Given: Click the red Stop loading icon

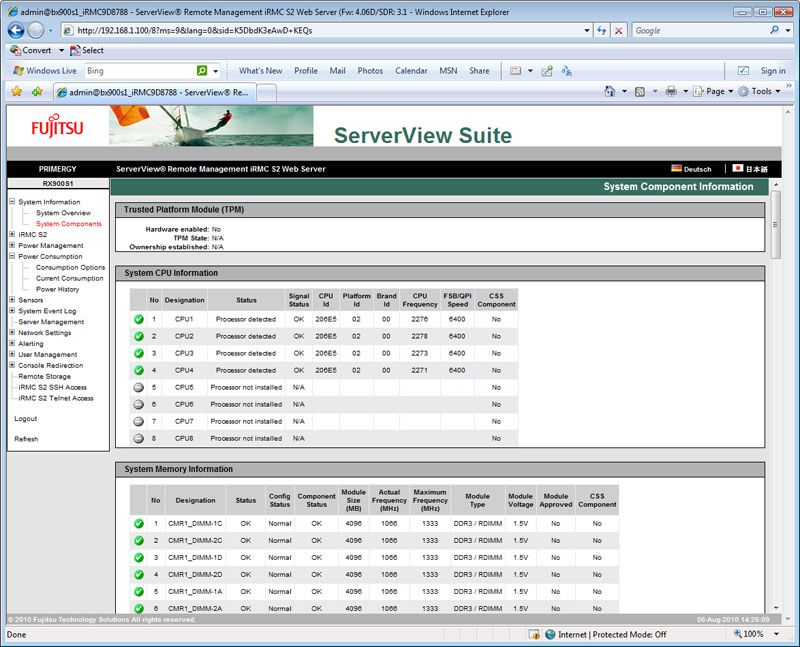Looking at the screenshot, I should coord(618,31).
